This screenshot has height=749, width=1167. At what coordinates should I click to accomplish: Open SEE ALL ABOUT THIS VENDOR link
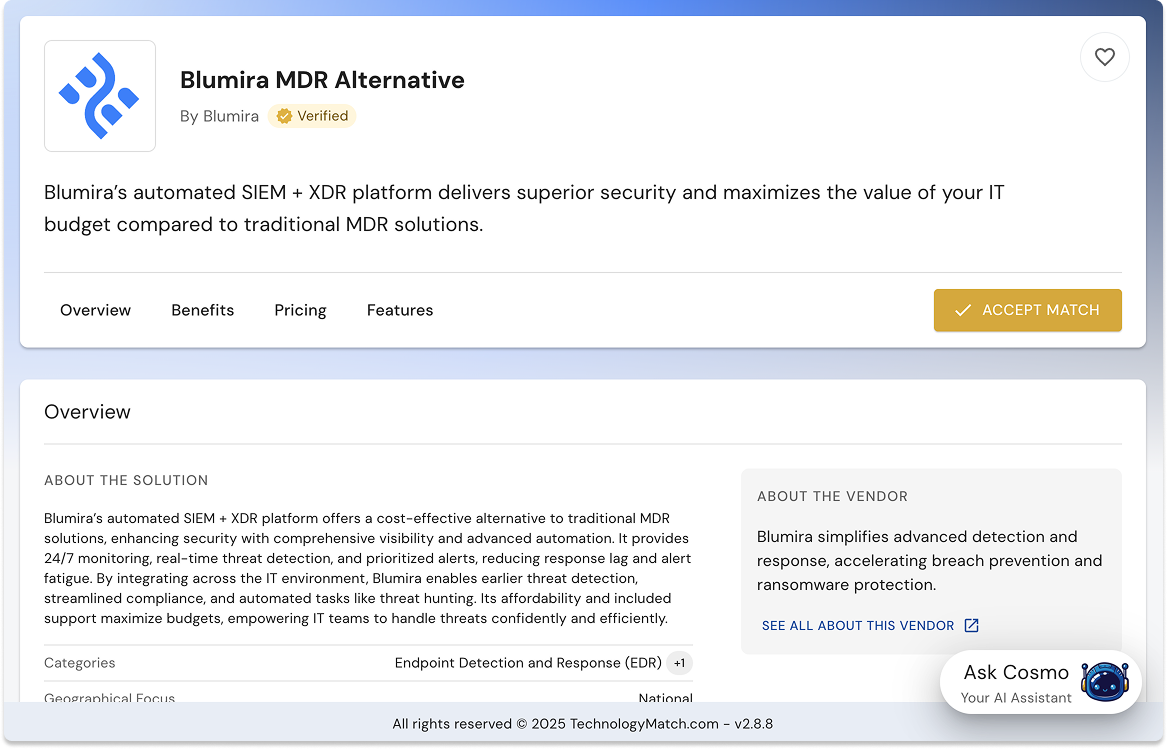pos(857,626)
